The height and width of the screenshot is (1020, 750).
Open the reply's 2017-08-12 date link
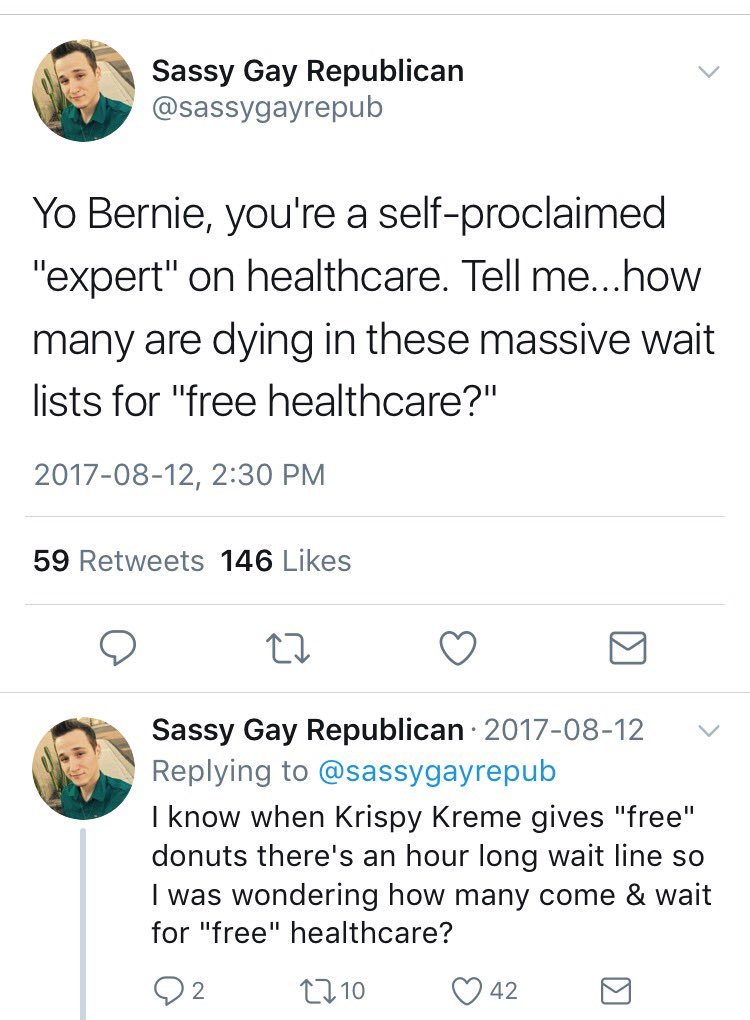pyautogui.click(x=564, y=730)
